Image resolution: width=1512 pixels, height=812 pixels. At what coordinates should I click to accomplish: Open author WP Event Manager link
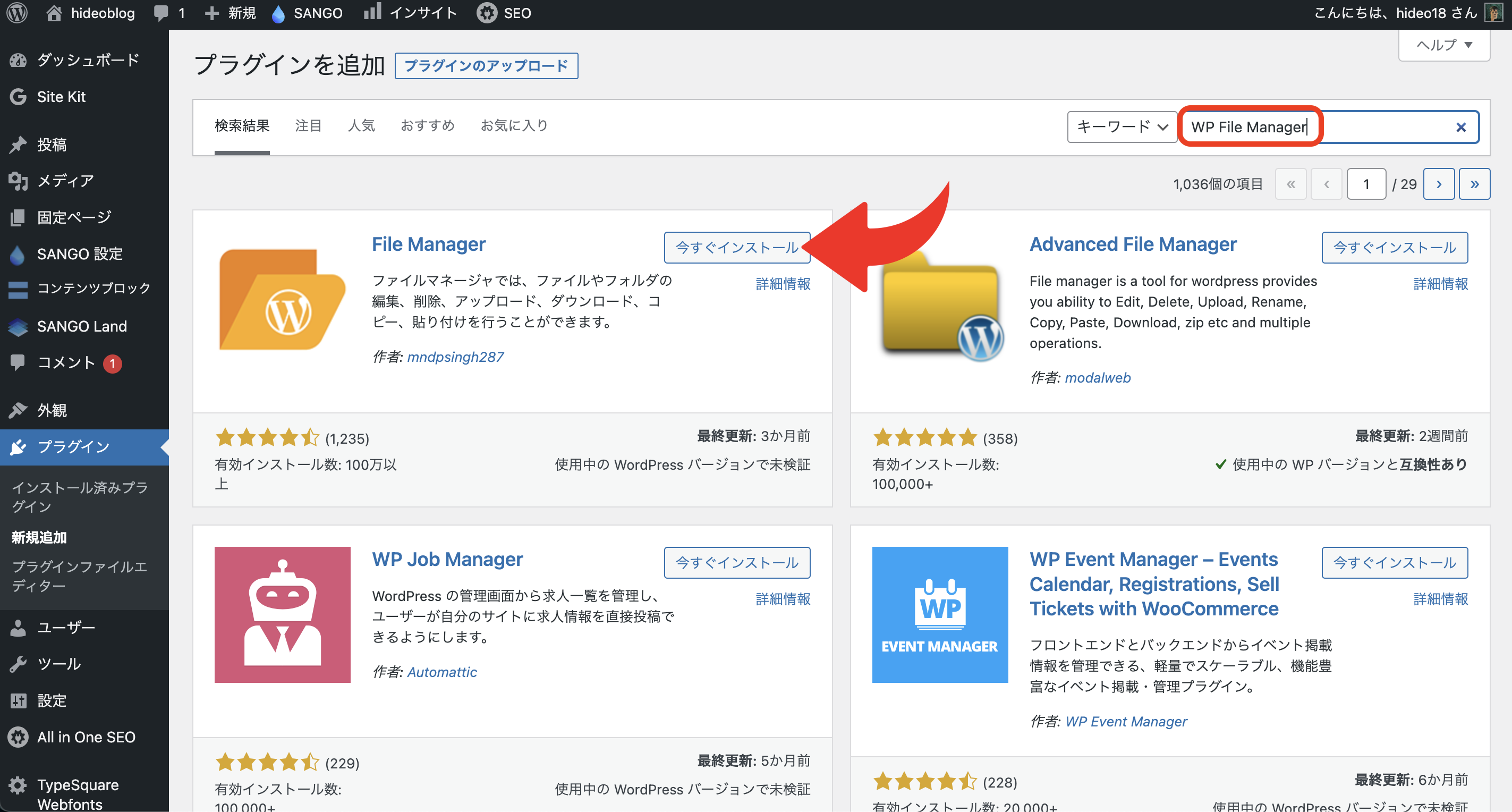click(1126, 722)
